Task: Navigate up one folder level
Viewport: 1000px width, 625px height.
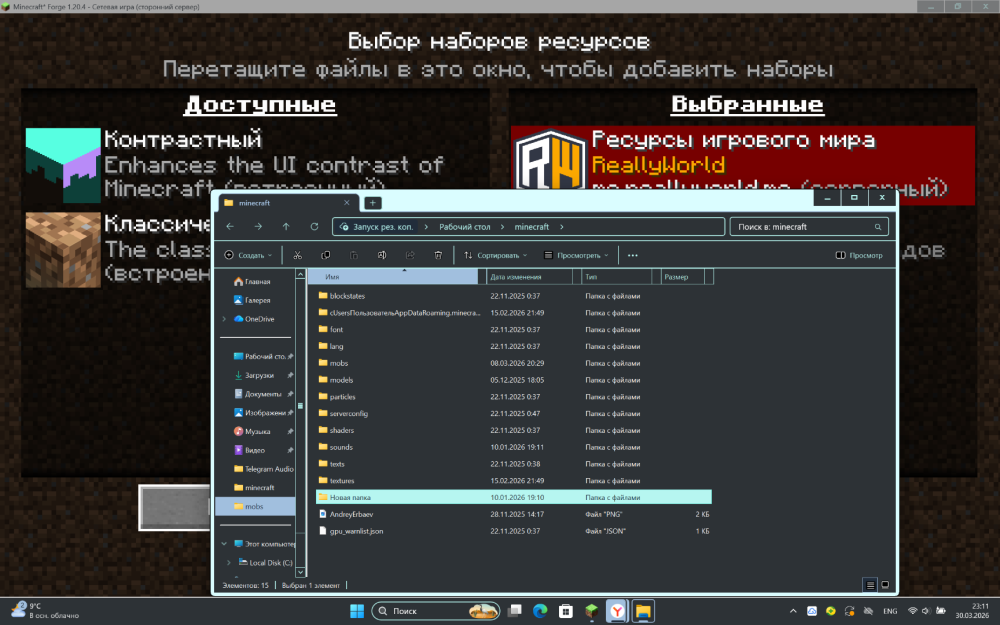Action: [286, 226]
